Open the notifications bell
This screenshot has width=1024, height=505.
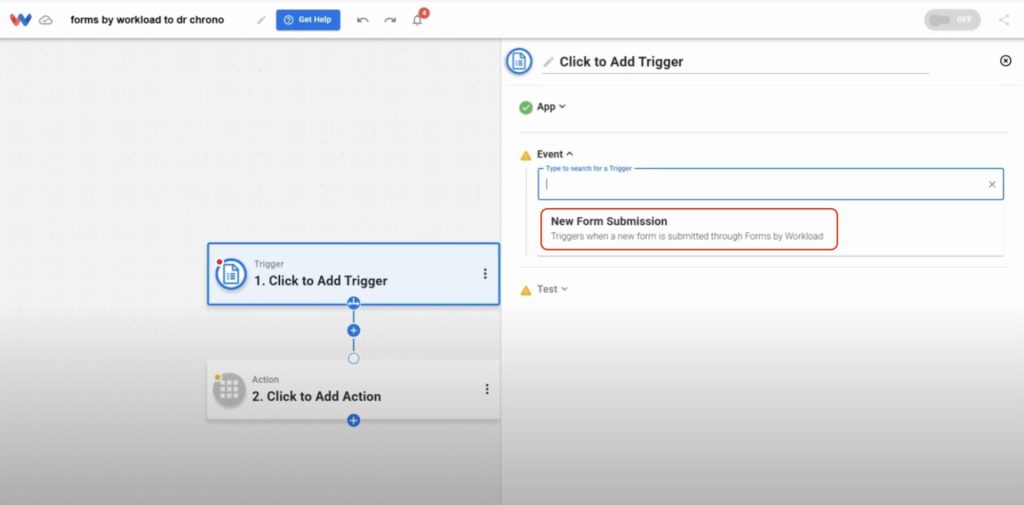point(417,20)
